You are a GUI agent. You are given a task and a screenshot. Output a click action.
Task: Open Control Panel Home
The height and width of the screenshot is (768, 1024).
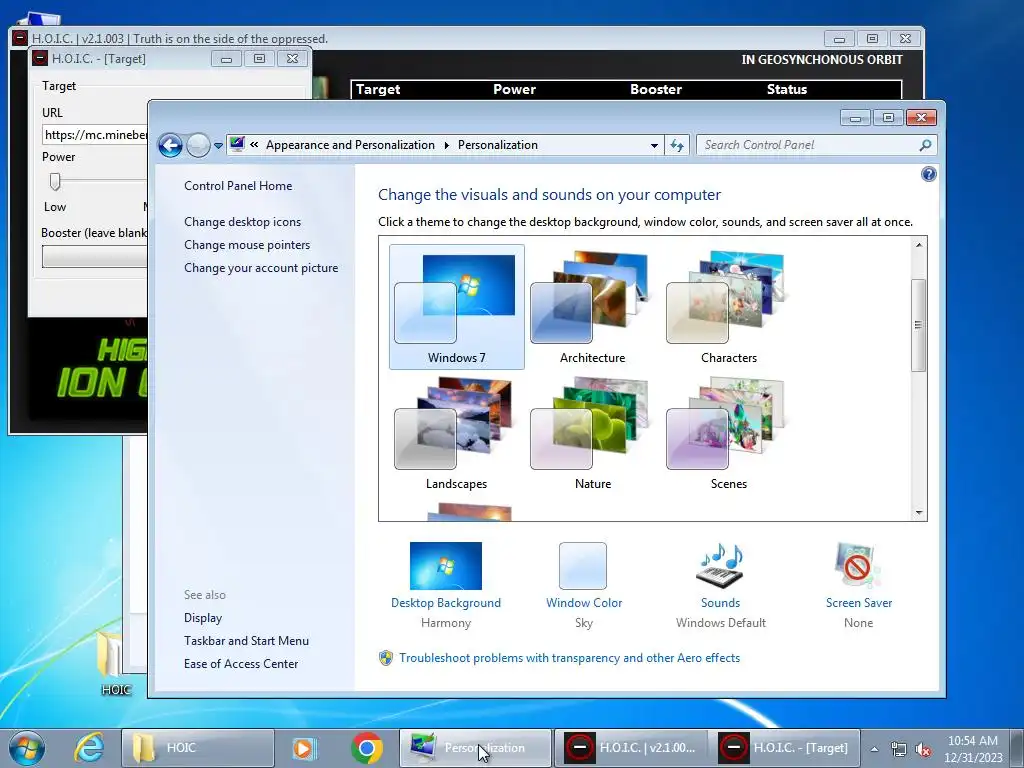pyautogui.click(x=238, y=185)
